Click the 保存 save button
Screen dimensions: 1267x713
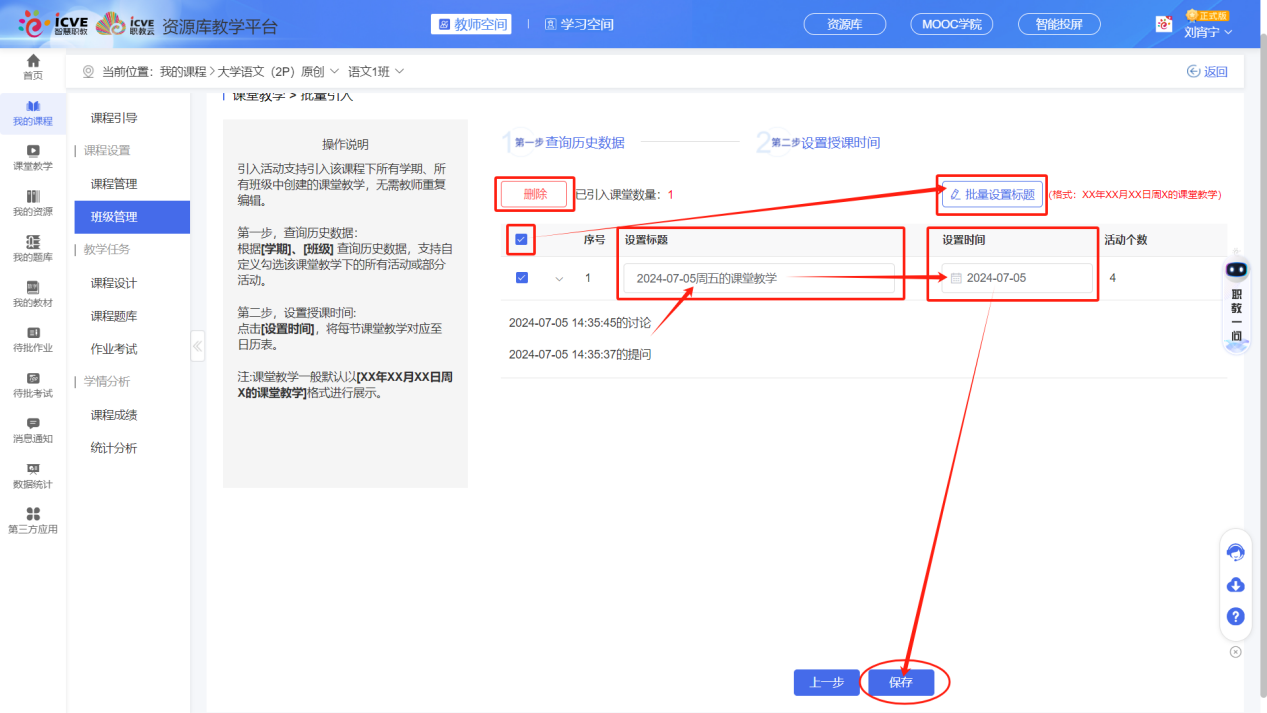tap(900, 682)
